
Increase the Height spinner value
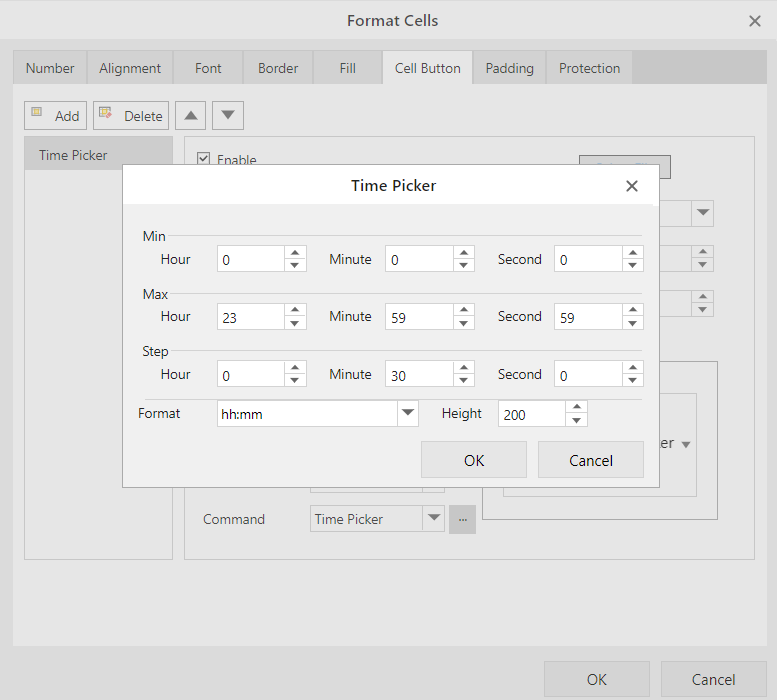point(576,407)
